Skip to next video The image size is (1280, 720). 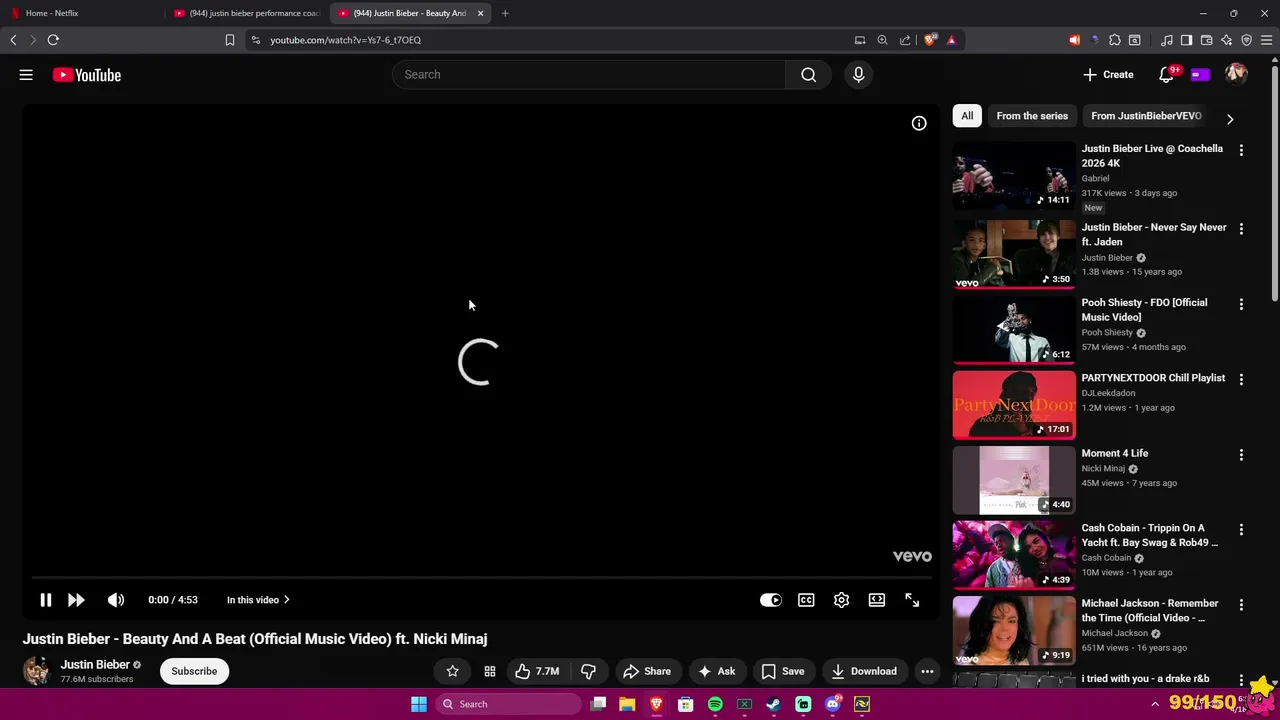click(76, 600)
